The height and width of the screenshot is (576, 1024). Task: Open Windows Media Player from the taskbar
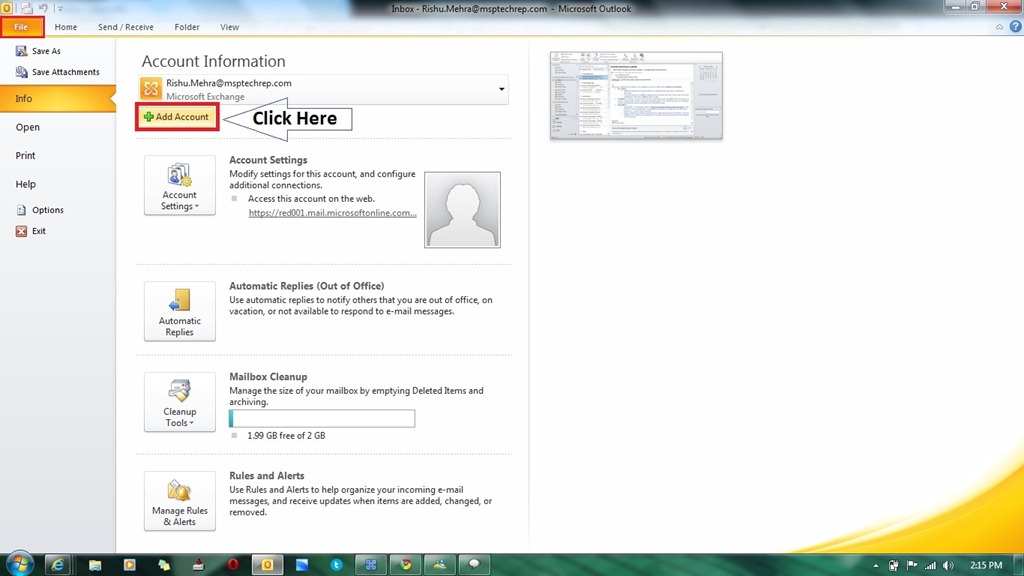pos(129,565)
